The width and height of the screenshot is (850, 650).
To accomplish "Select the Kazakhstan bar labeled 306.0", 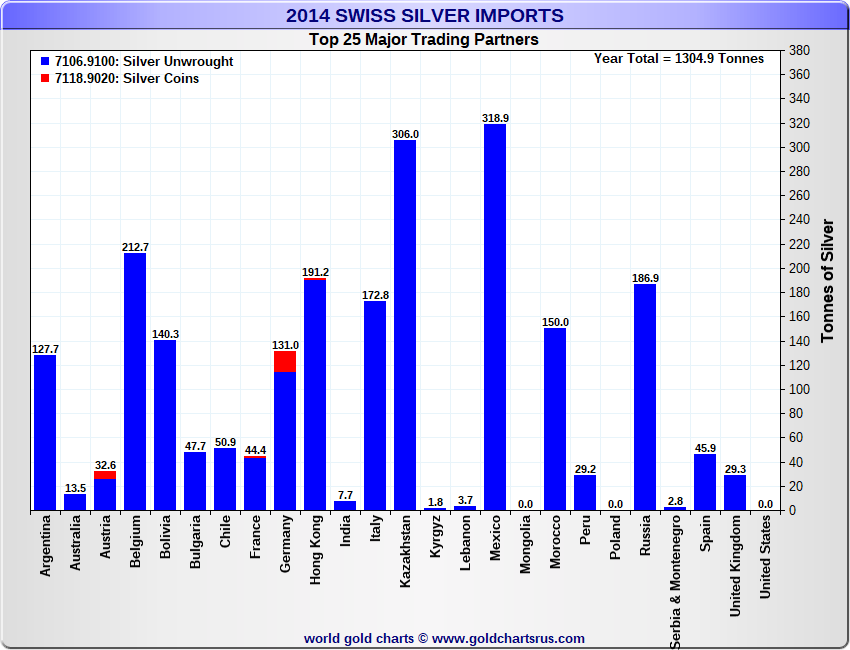I will click(x=405, y=325).
